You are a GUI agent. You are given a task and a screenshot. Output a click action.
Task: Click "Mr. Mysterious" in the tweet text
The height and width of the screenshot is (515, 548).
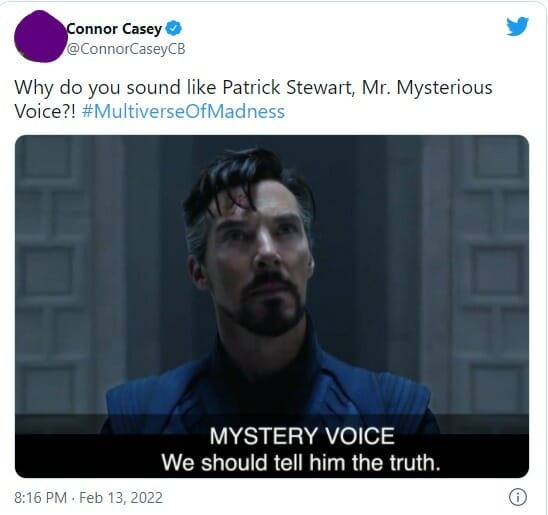(427, 87)
